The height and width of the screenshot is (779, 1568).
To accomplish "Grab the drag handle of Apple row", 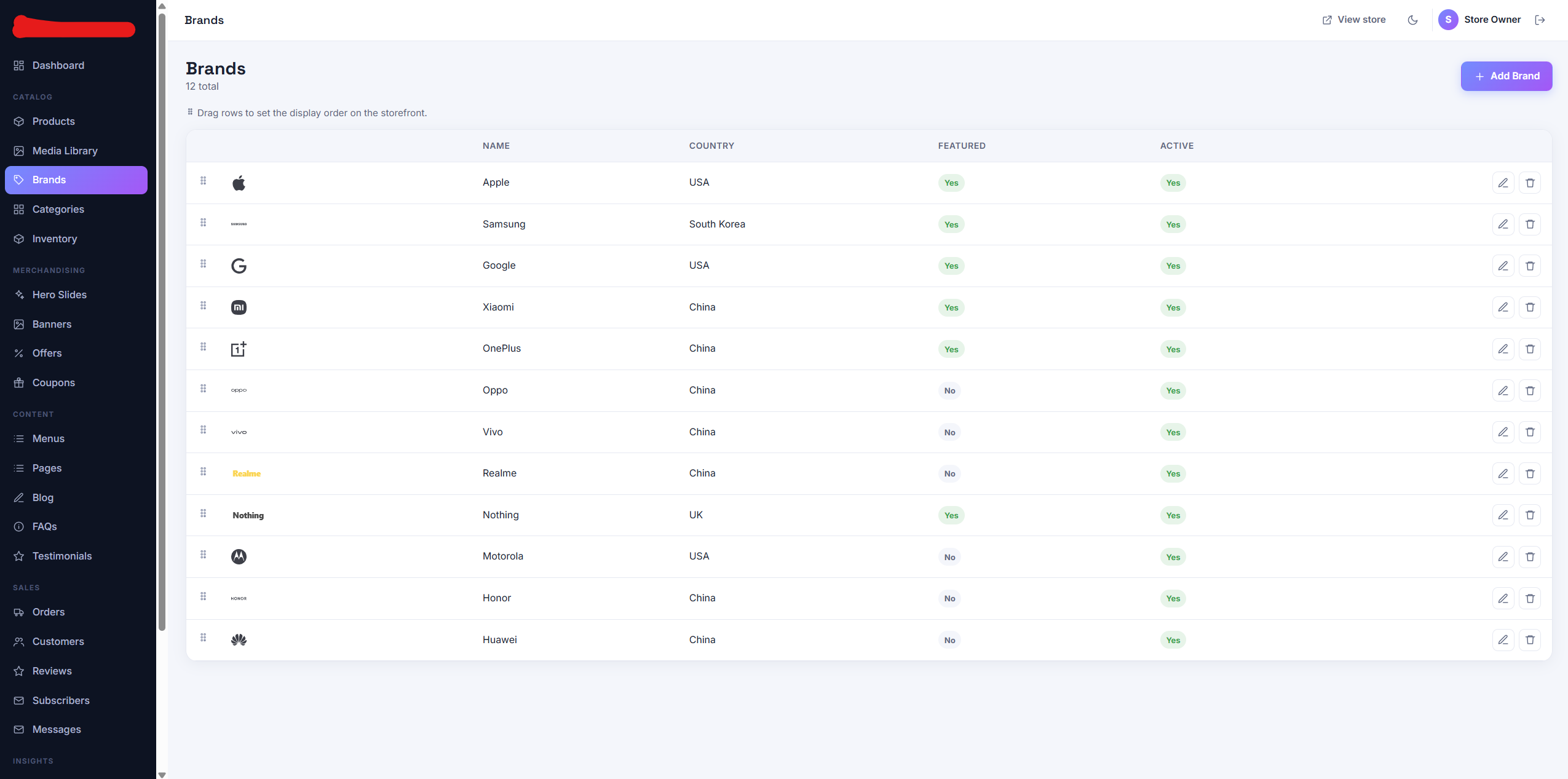I will coord(203,181).
